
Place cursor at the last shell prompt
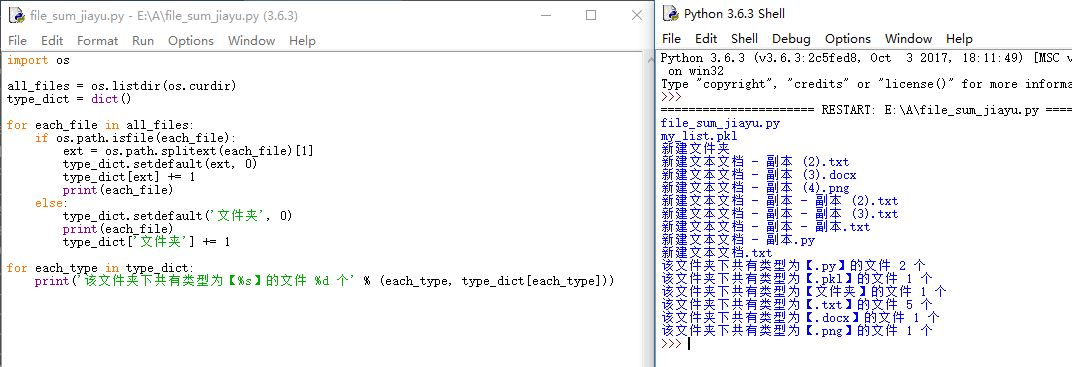689,344
